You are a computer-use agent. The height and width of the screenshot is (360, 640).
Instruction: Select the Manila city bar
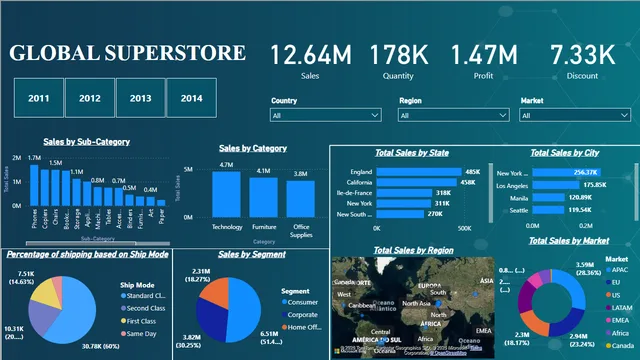[549, 198]
